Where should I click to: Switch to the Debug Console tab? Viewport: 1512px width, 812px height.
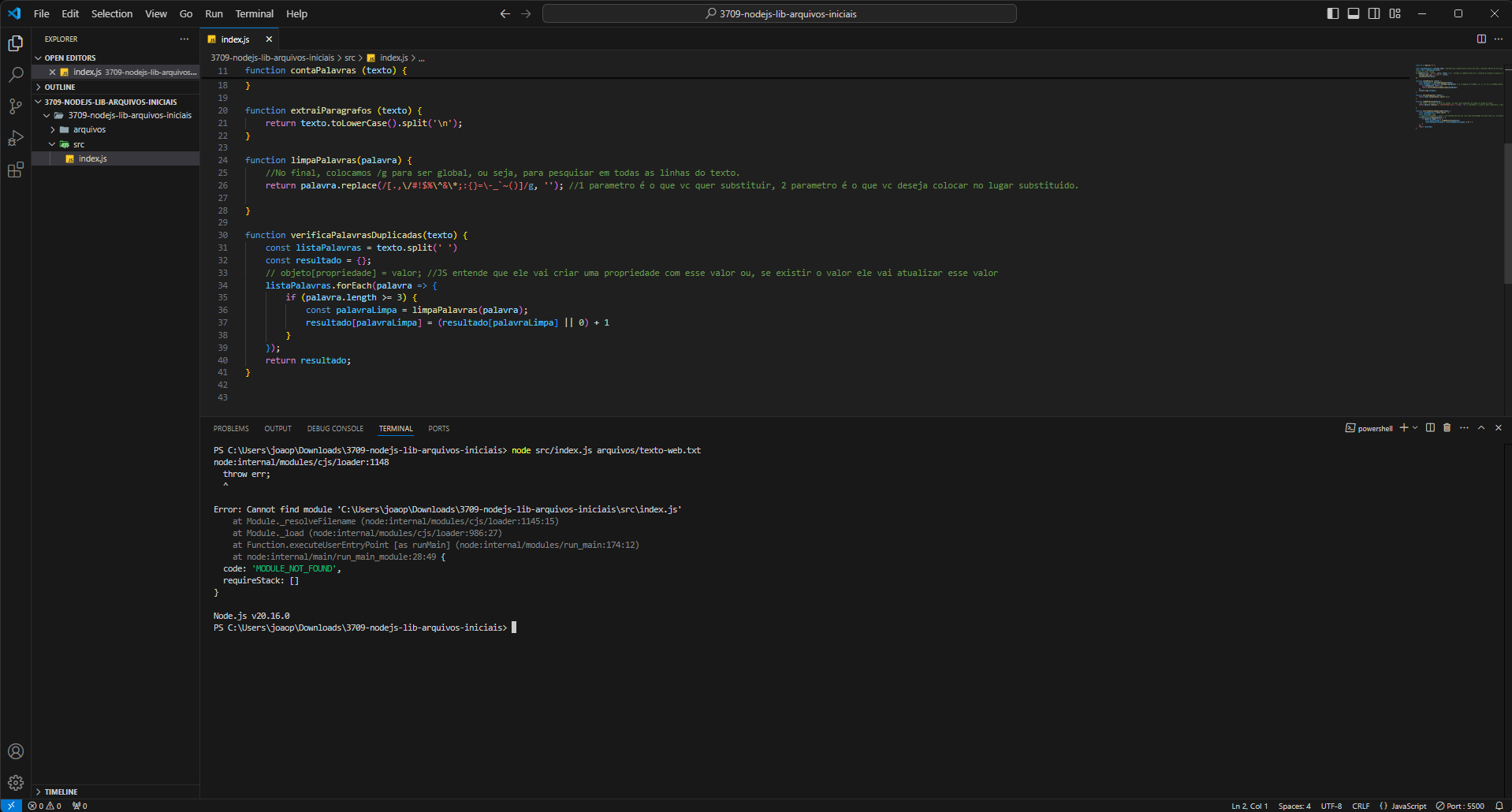335,429
